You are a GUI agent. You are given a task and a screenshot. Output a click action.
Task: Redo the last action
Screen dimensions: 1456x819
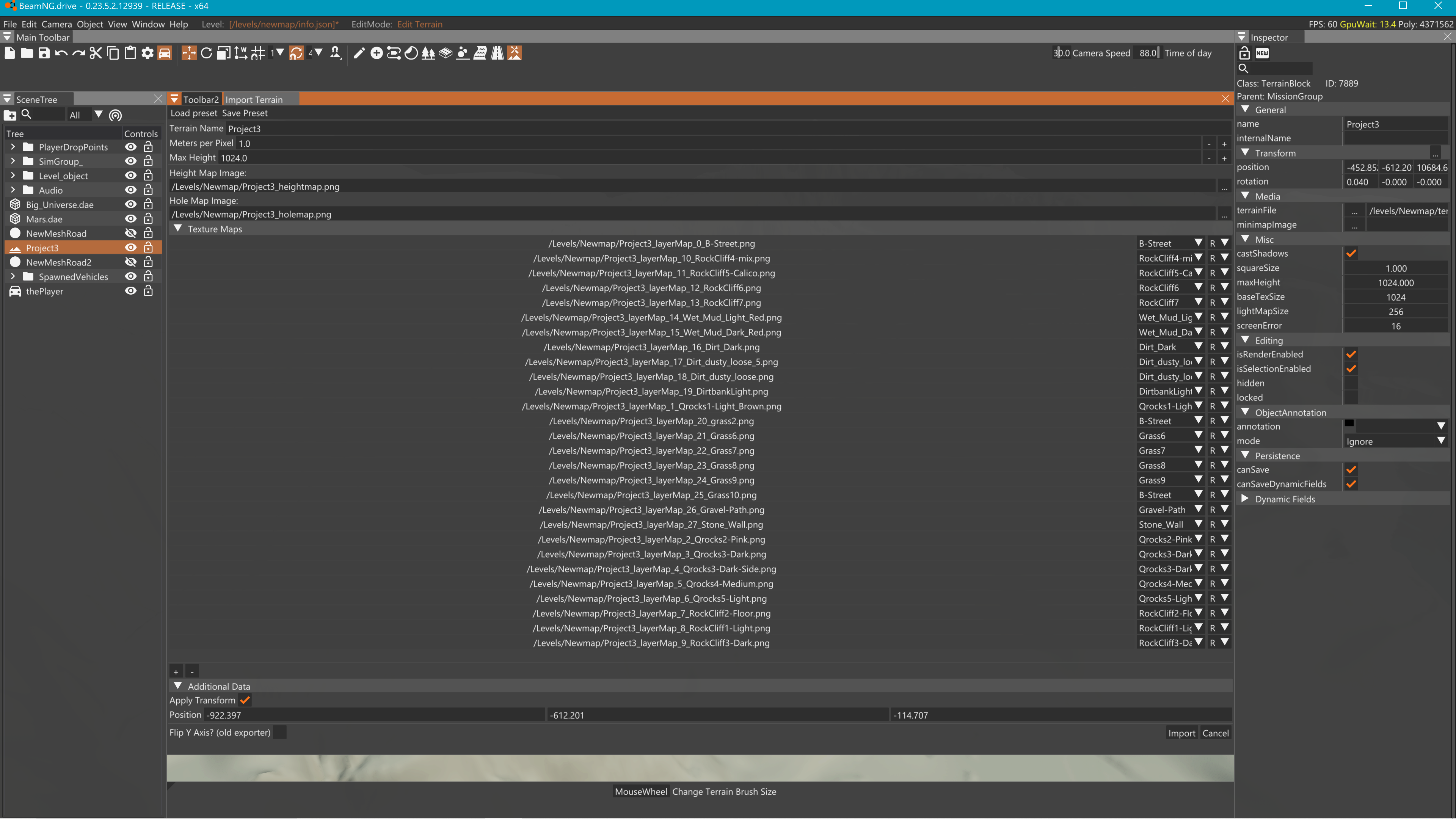[x=78, y=53]
